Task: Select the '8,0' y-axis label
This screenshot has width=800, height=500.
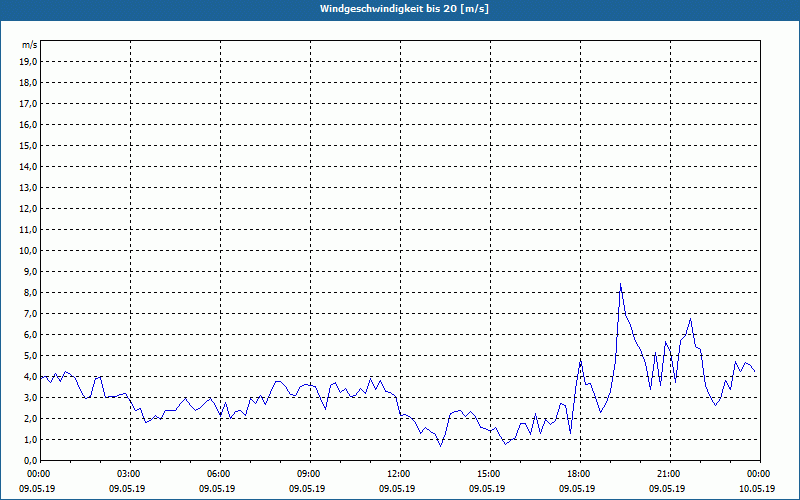Action: click(x=30, y=293)
